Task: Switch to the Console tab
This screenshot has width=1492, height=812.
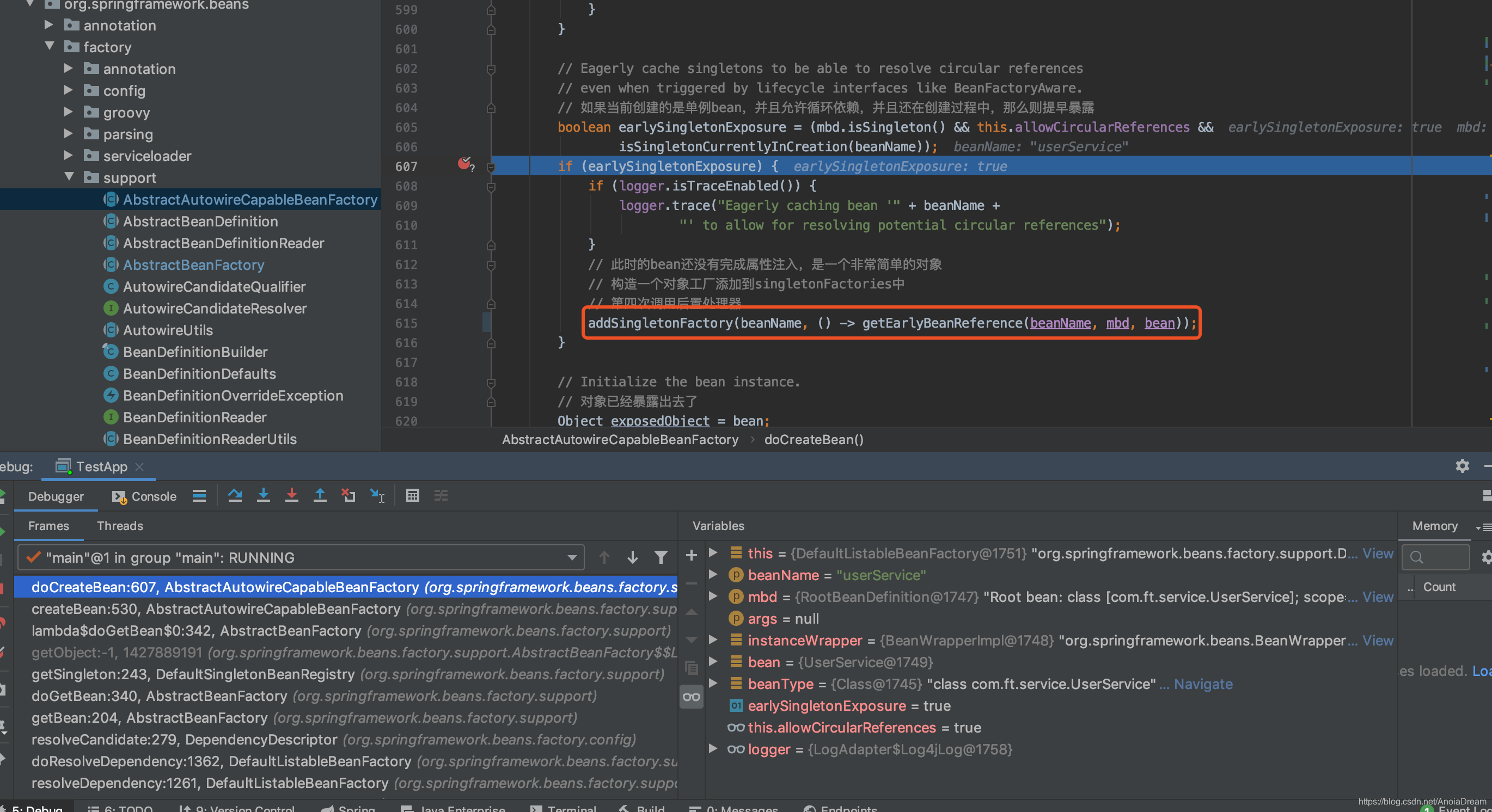Action: click(144, 496)
